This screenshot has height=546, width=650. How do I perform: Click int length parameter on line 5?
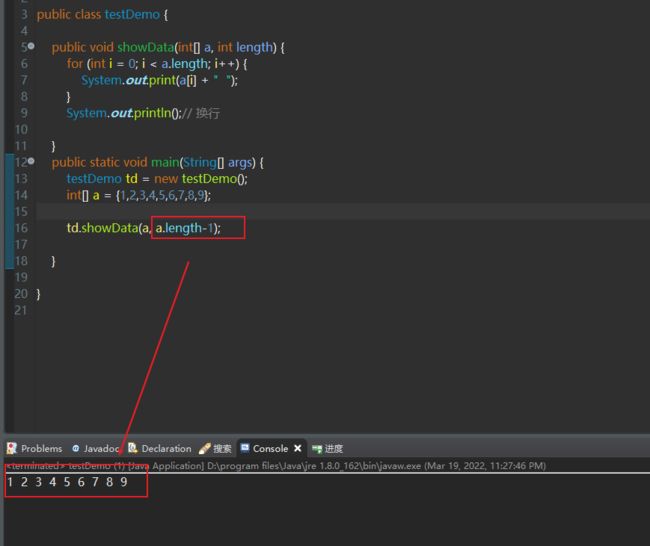pyautogui.click(x=245, y=47)
